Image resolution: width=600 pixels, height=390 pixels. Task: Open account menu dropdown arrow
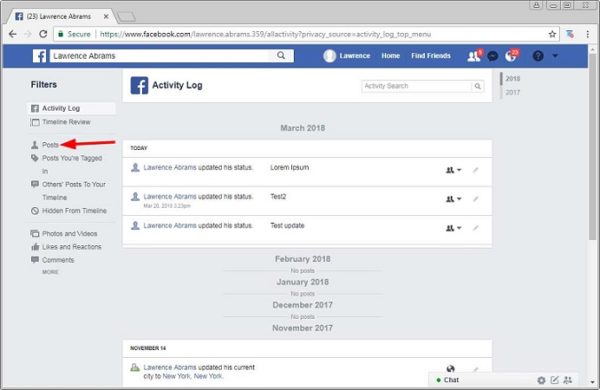point(555,56)
